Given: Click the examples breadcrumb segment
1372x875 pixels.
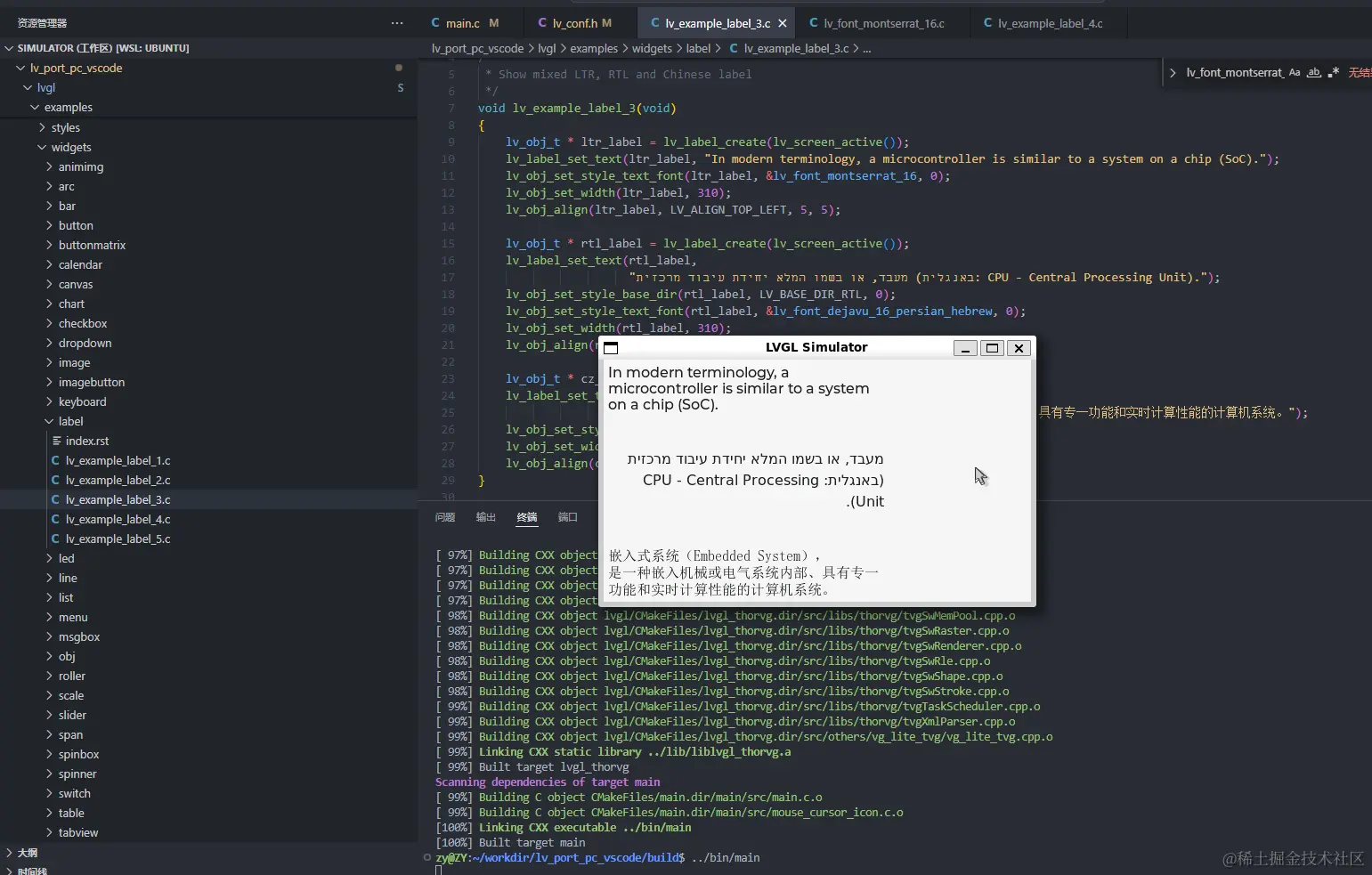Looking at the screenshot, I should coord(594,48).
